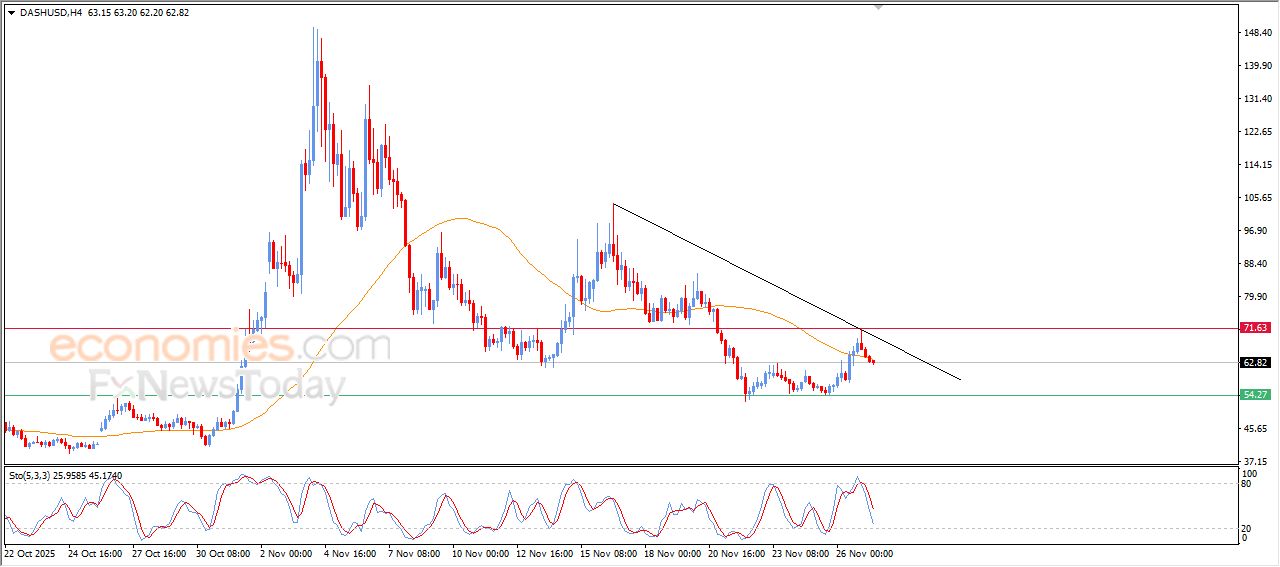Click the 37.15 price scale label
The width and height of the screenshot is (1280, 567).
tap(1256, 461)
